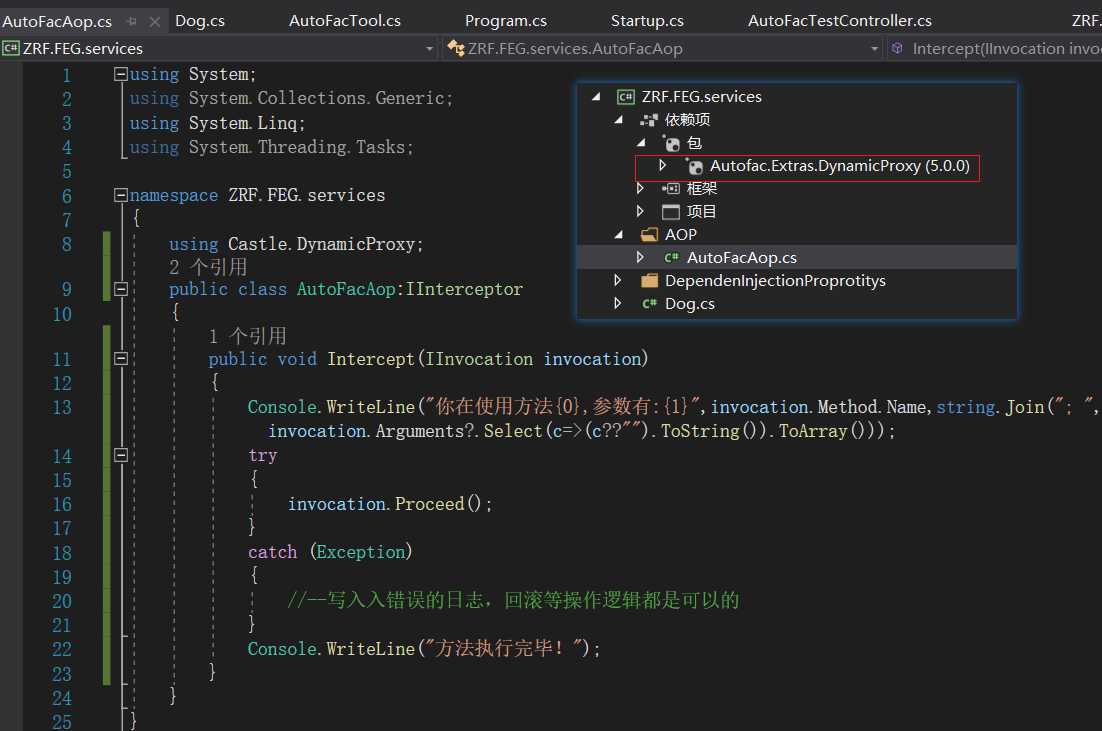
Task: Click the method cube icon beside Intercept
Action: point(897,48)
